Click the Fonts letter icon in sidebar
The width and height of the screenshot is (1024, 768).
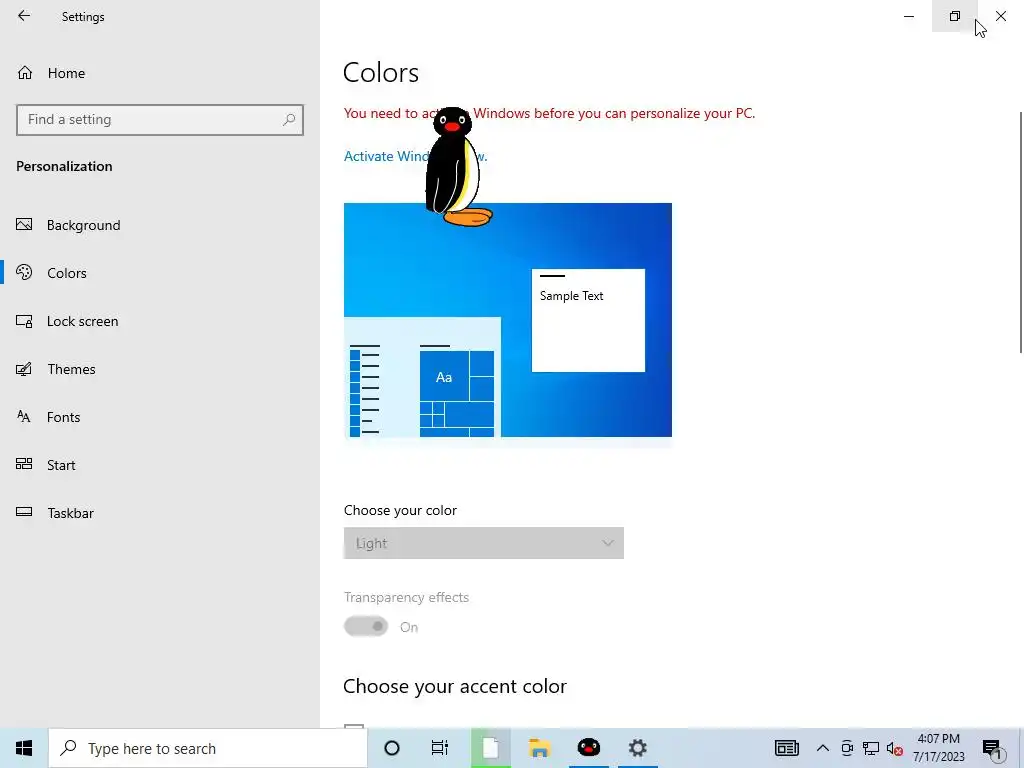tap(24, 417)
